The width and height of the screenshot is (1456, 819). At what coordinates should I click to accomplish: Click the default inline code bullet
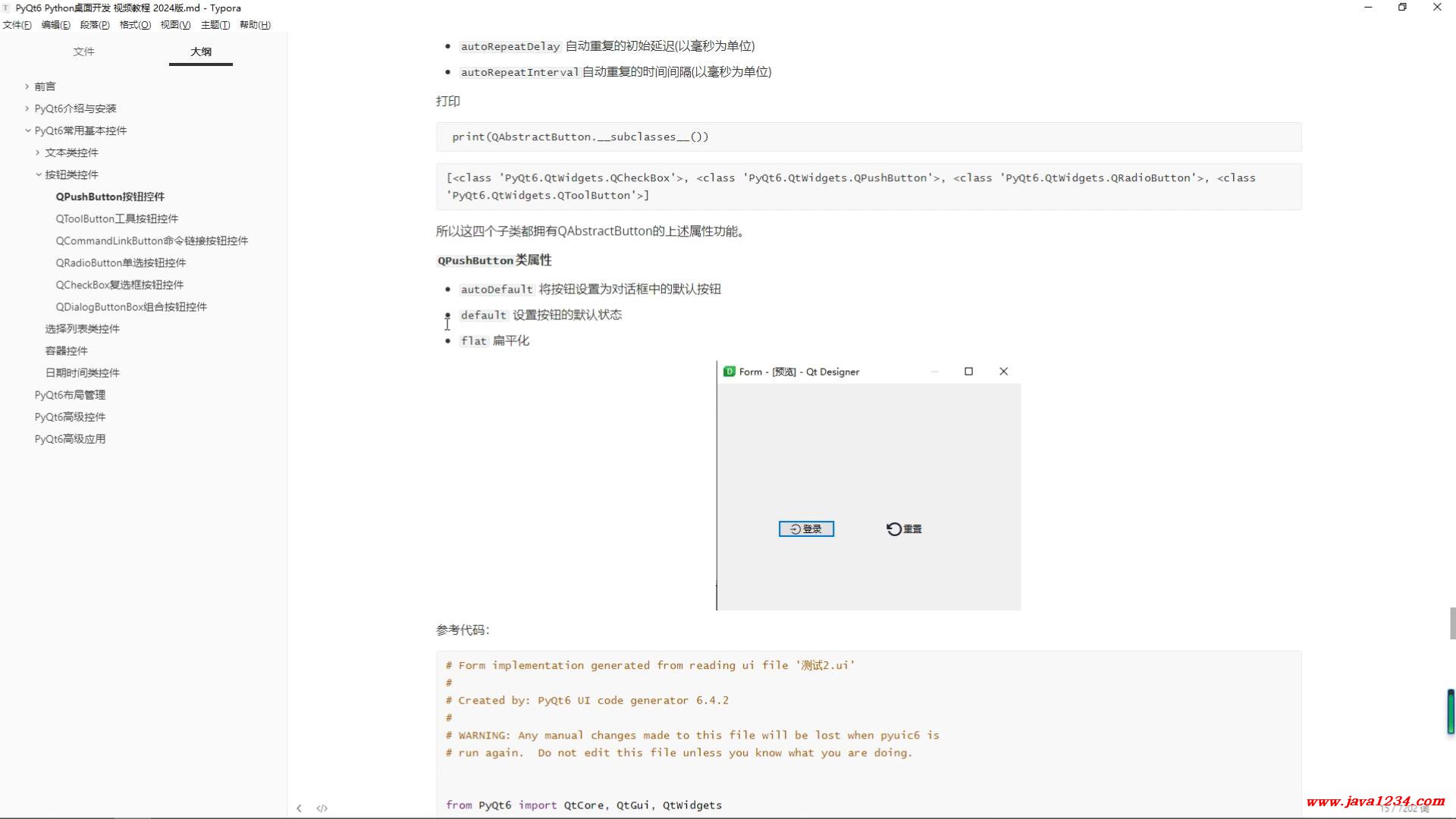pos(483,315)
